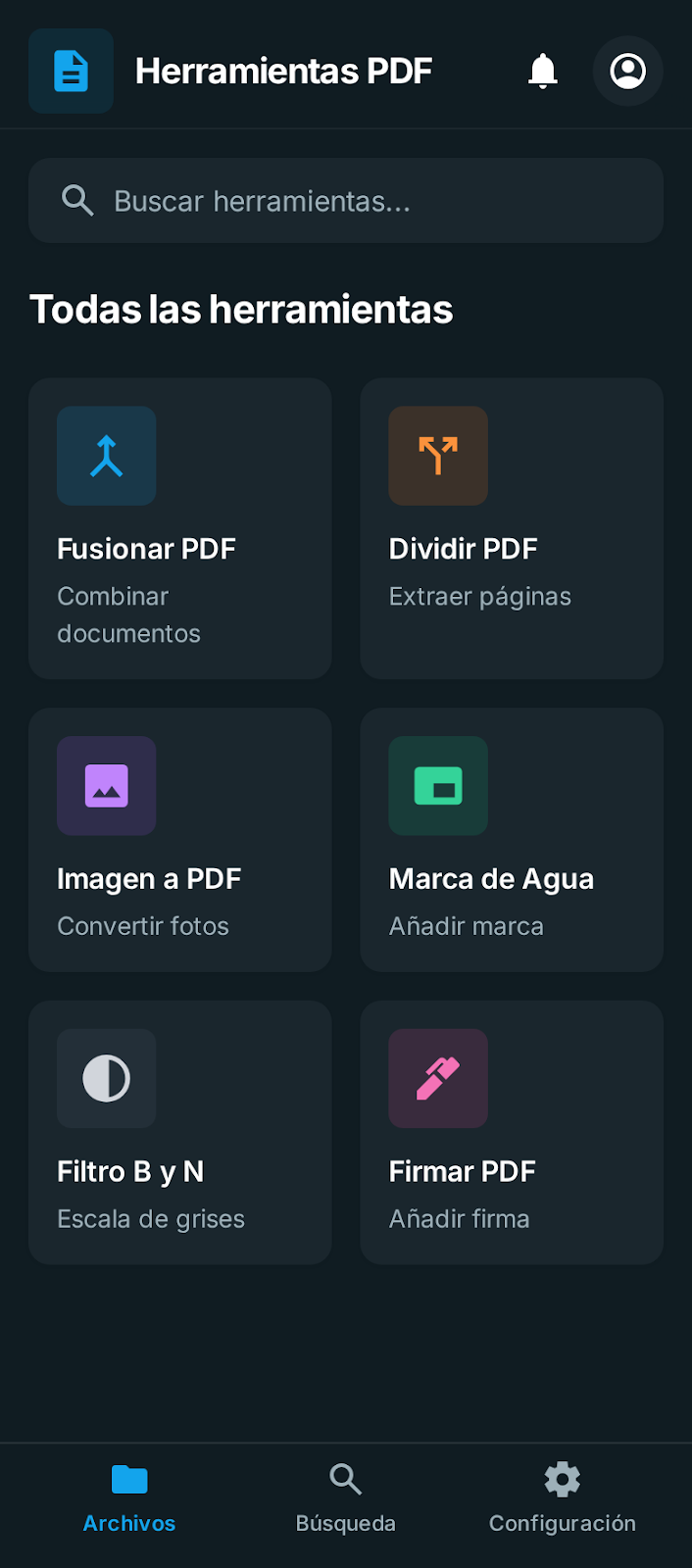Open the Dividir PDF tool card
The height and width of the screenshot is (1568, 692).
[x=512, y=527]
